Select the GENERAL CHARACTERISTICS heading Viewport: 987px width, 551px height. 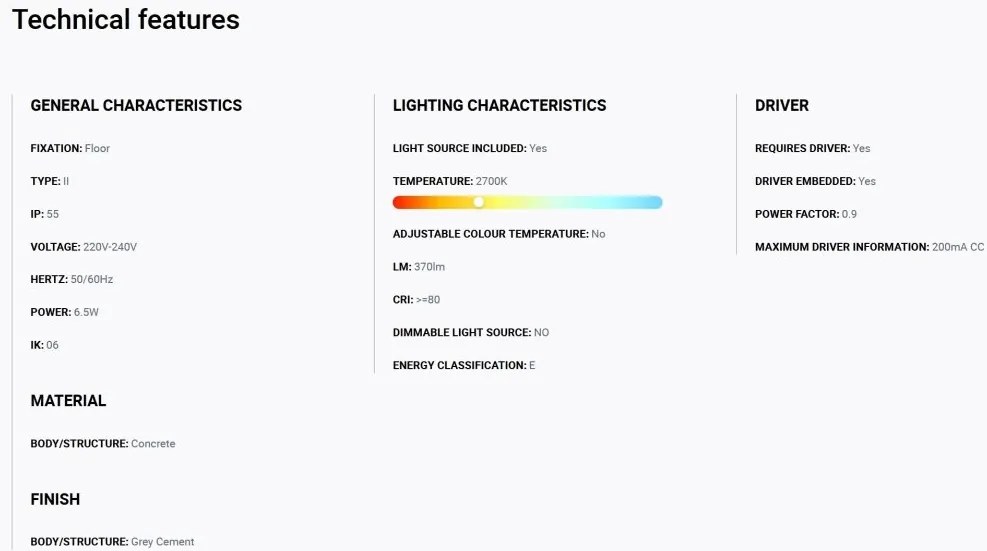click(x=136, y=105)
